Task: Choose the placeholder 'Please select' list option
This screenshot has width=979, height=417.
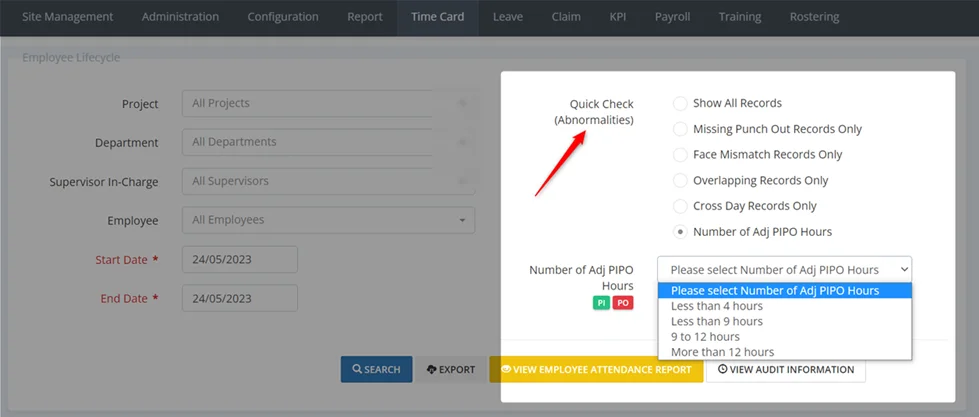Action: point(785,290)
